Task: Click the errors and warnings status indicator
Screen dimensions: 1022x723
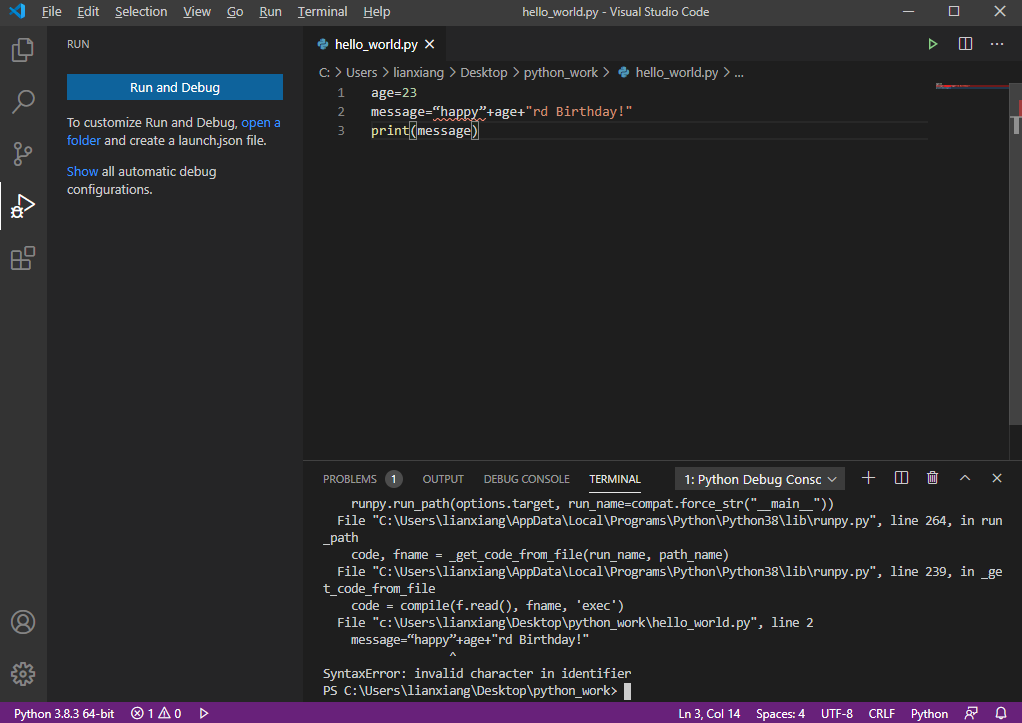Action: pos(156,713)
